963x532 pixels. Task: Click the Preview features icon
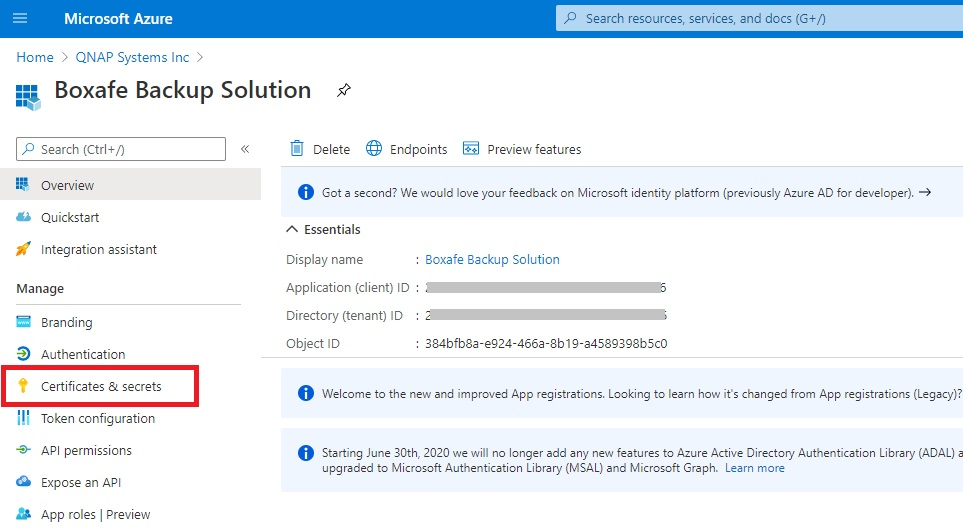pos(471,149)
